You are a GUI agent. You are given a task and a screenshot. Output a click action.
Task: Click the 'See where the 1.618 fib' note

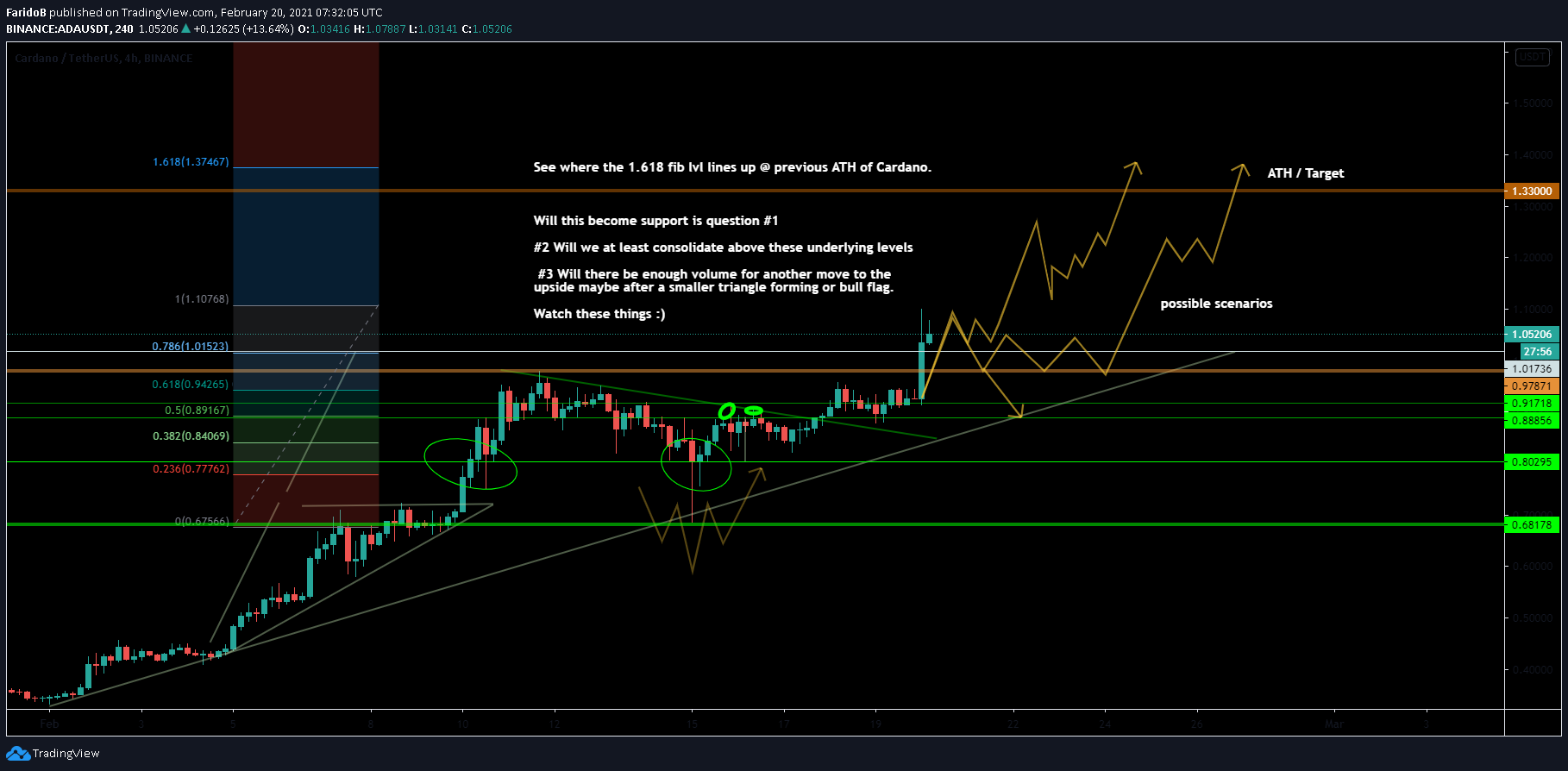(732, 167)
